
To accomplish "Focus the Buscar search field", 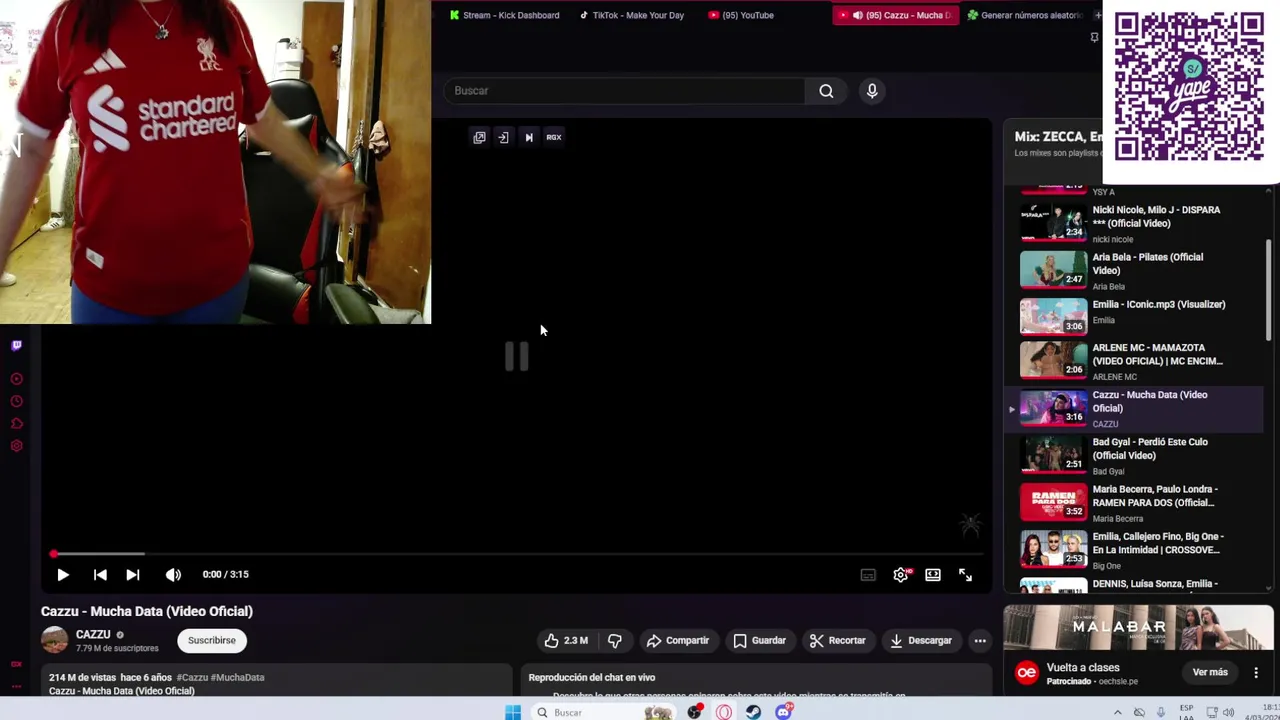I will (x=625, y=91).
